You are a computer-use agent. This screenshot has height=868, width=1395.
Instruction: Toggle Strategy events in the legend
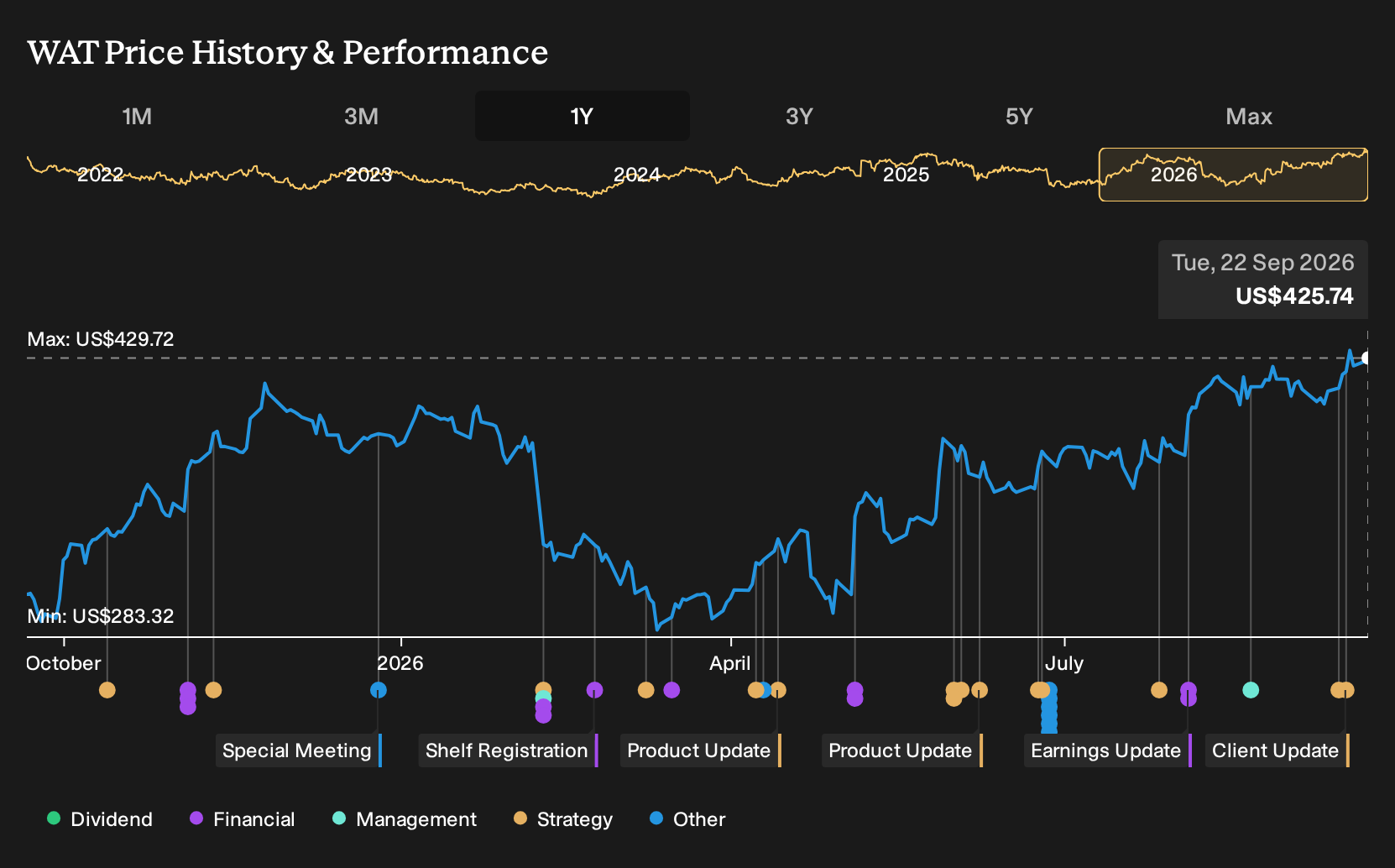563,819
